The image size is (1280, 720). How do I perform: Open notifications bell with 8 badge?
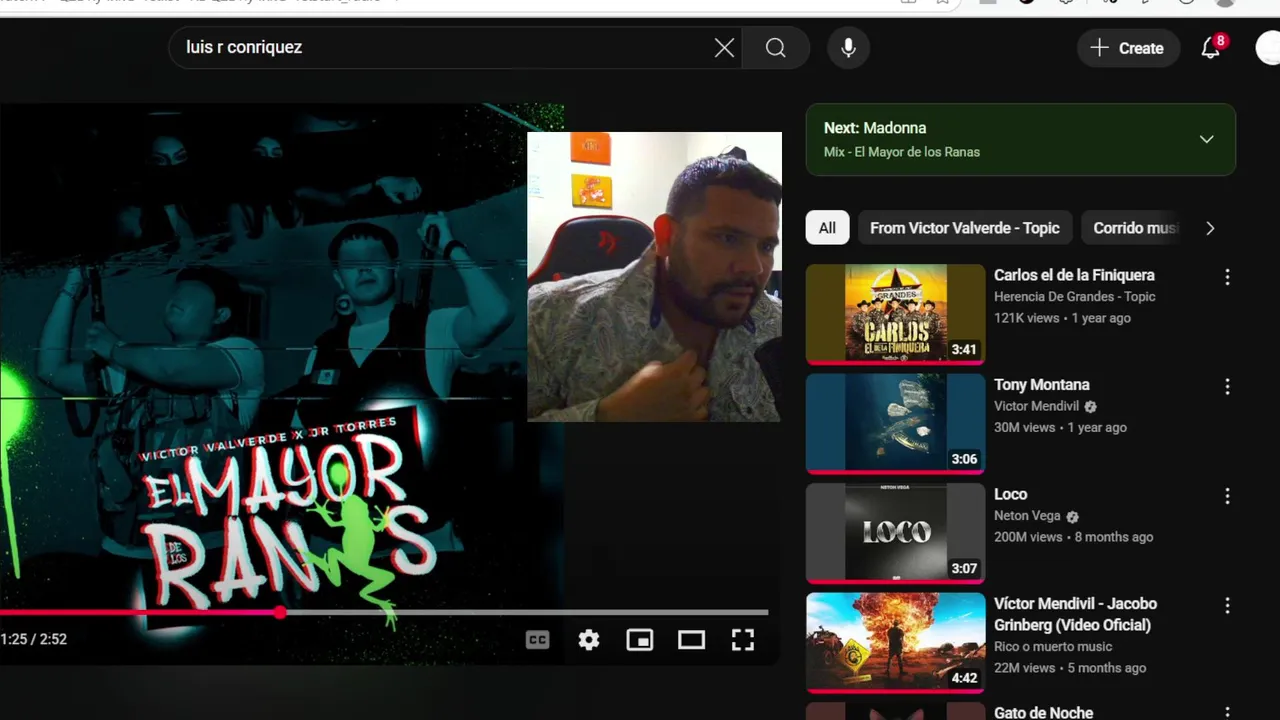(1211, 48)
